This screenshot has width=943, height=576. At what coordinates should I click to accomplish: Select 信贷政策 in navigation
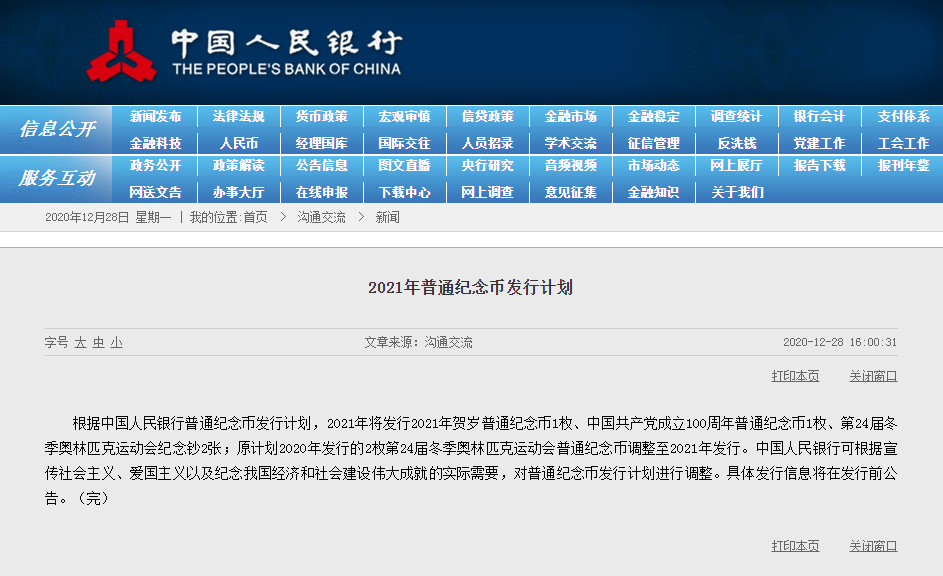click(487, 117)
